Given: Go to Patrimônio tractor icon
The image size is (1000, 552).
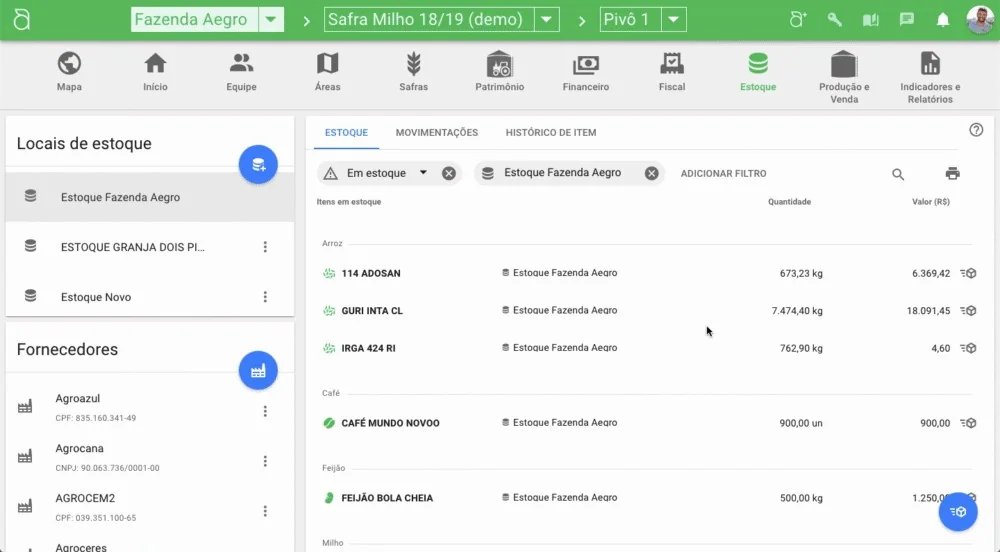Looking at the screenshot, I should pyautogui.click(x=499, y=66).
